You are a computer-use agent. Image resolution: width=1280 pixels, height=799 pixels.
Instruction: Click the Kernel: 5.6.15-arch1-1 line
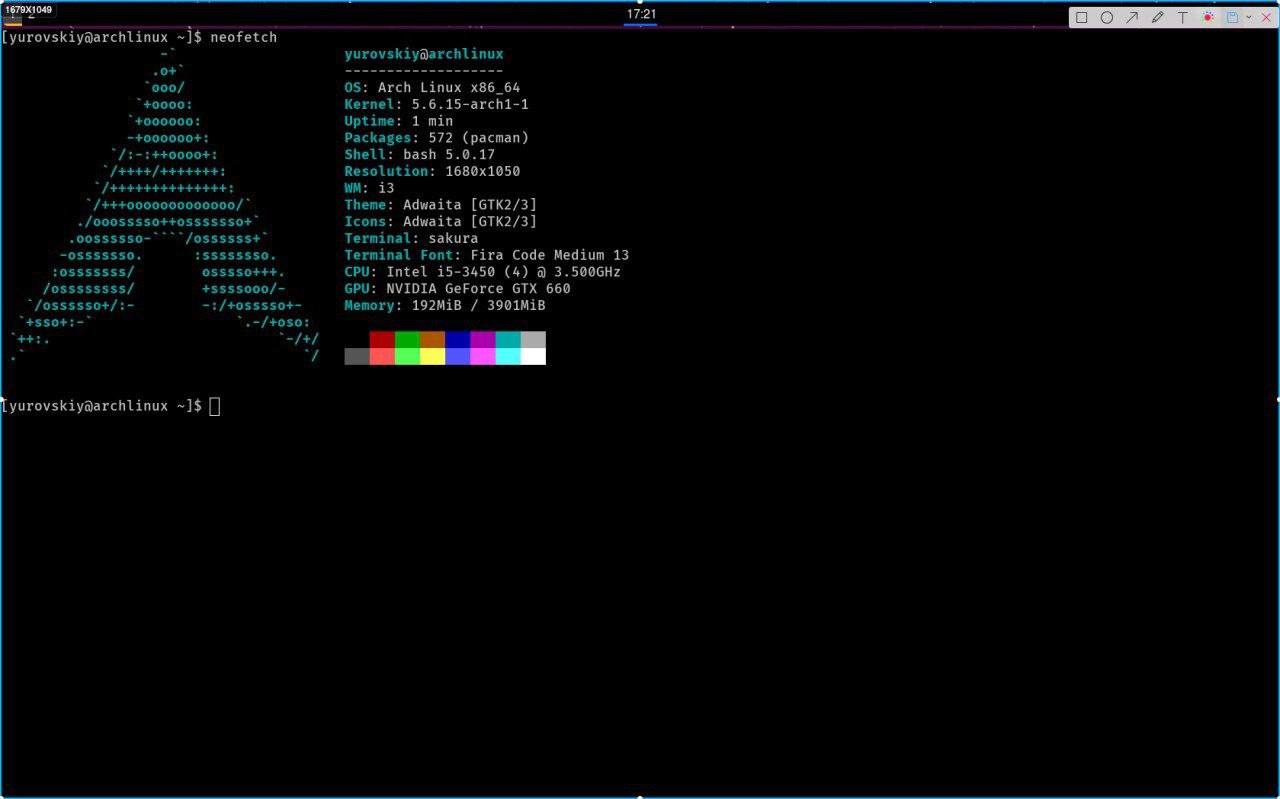436,104
